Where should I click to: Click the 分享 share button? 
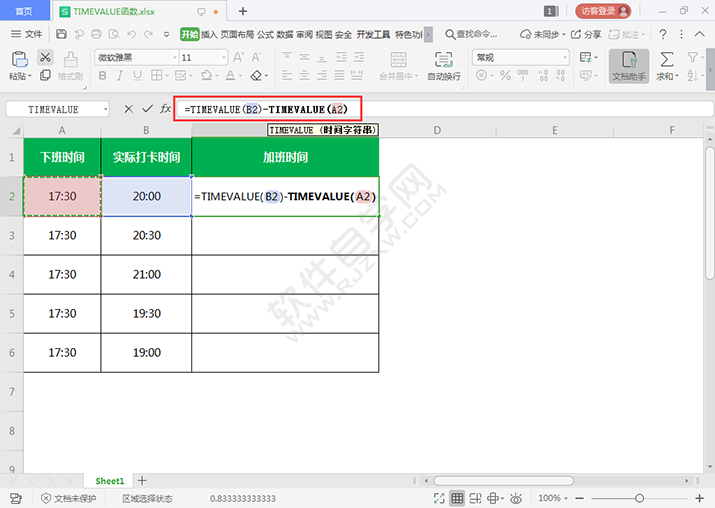click(x=586, y=34)
